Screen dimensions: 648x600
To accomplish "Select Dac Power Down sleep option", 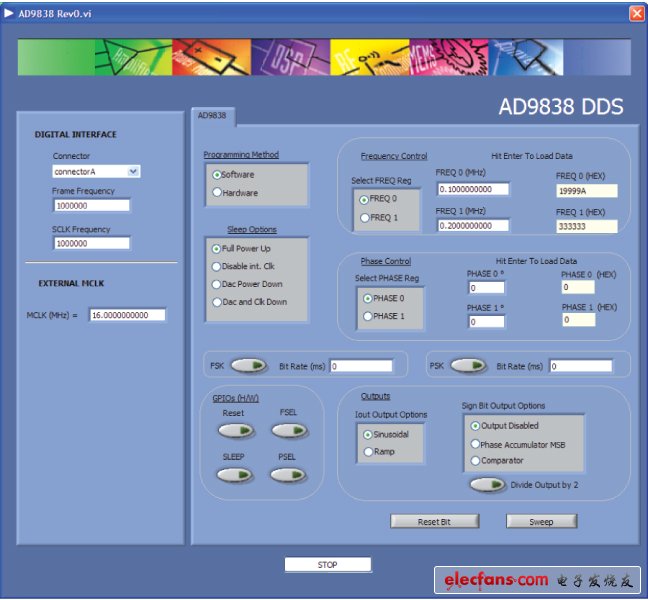I will [x=217, y=284].
